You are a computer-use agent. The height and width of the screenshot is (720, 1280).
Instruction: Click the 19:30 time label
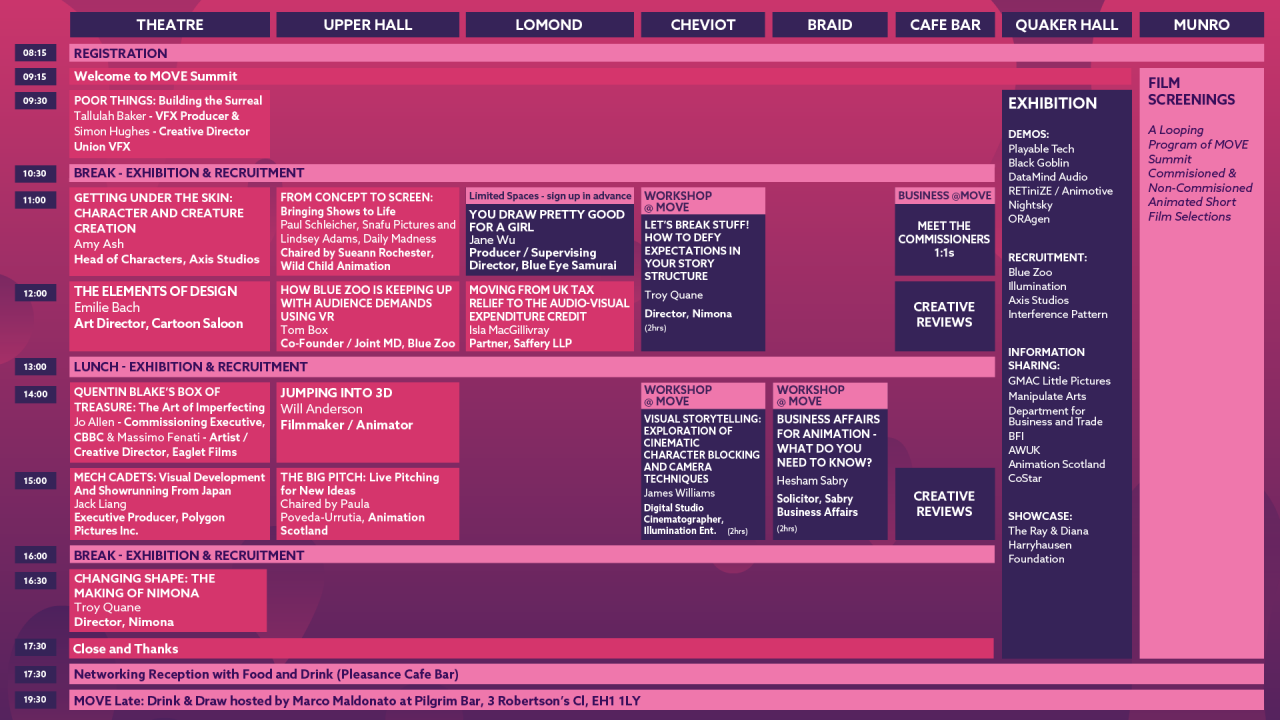click(x=35, y=700)
